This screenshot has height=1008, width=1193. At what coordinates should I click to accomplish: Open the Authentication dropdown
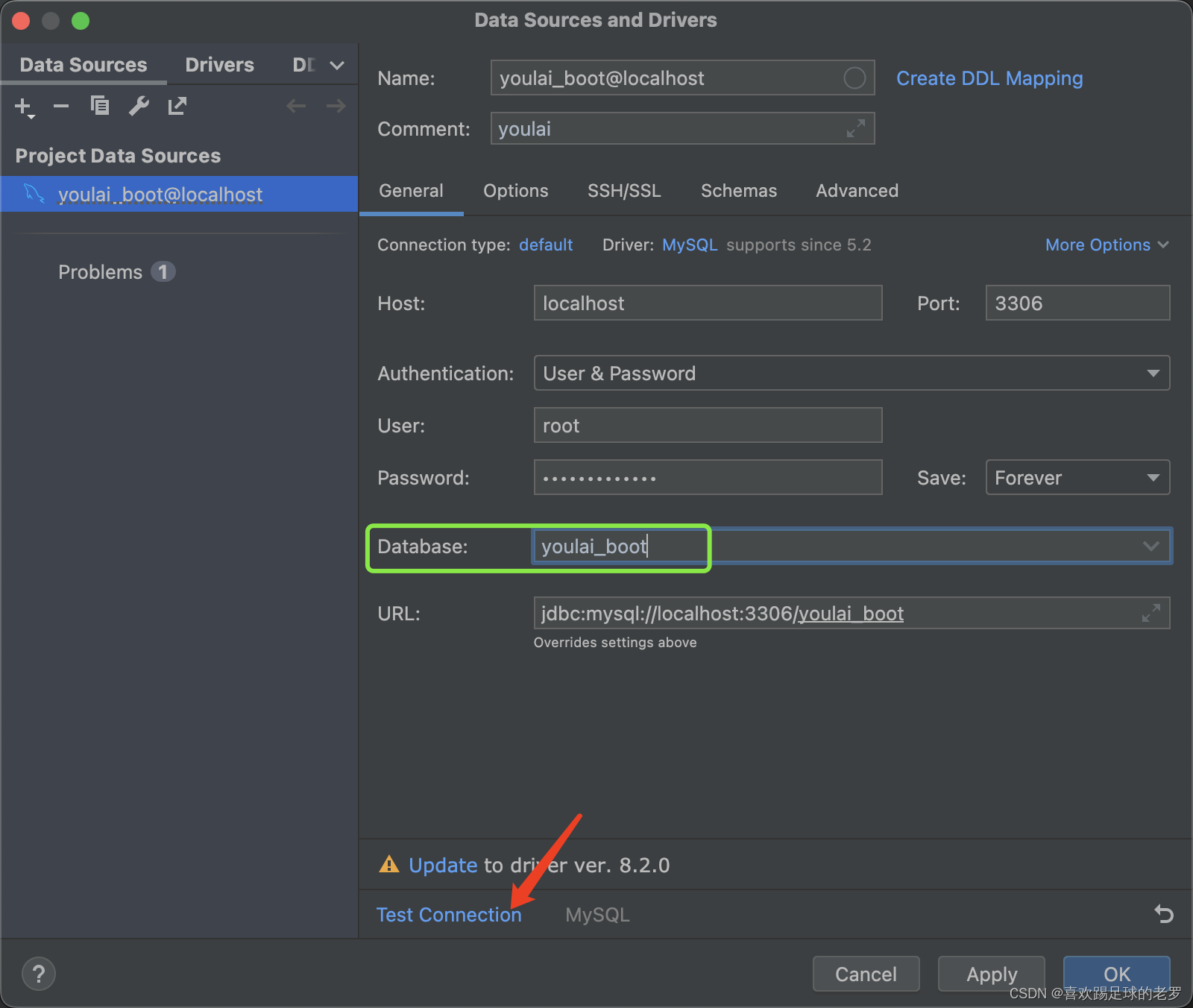[852, 373]
